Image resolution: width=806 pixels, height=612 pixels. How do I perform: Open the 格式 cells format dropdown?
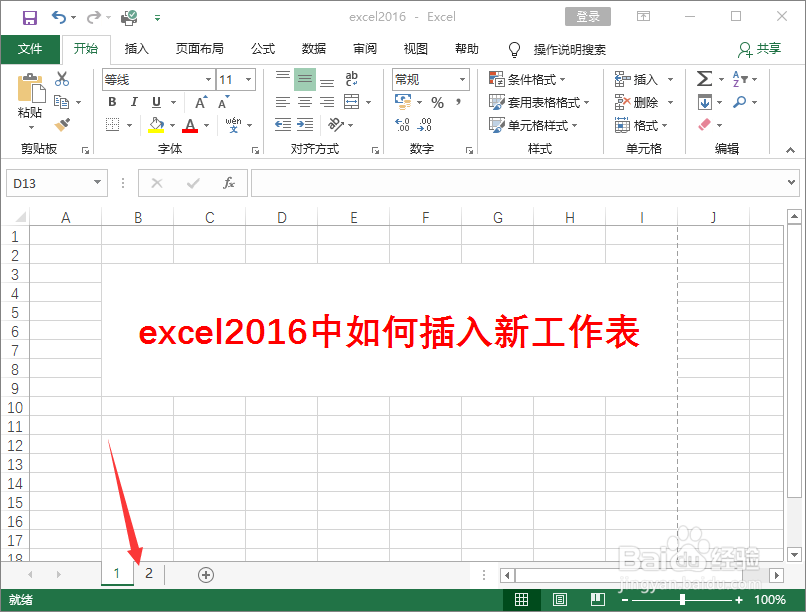click(640, 125)
